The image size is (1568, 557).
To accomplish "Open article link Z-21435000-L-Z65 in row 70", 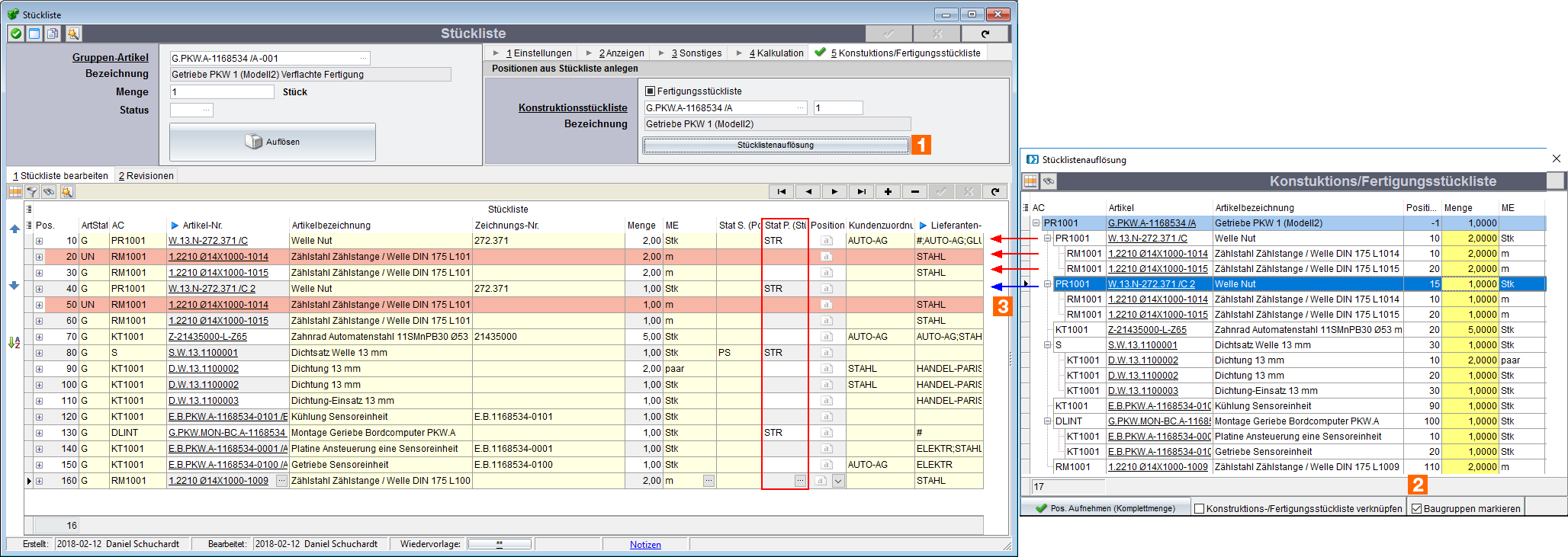I will (207, 337).
